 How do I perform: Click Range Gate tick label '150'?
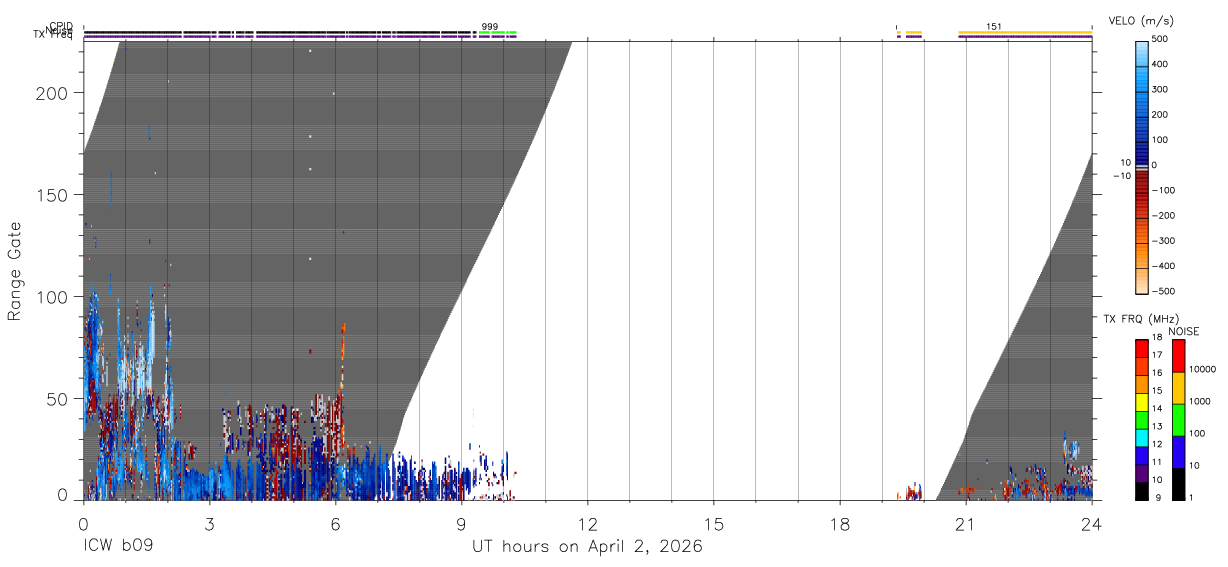[x=54, y=195]
